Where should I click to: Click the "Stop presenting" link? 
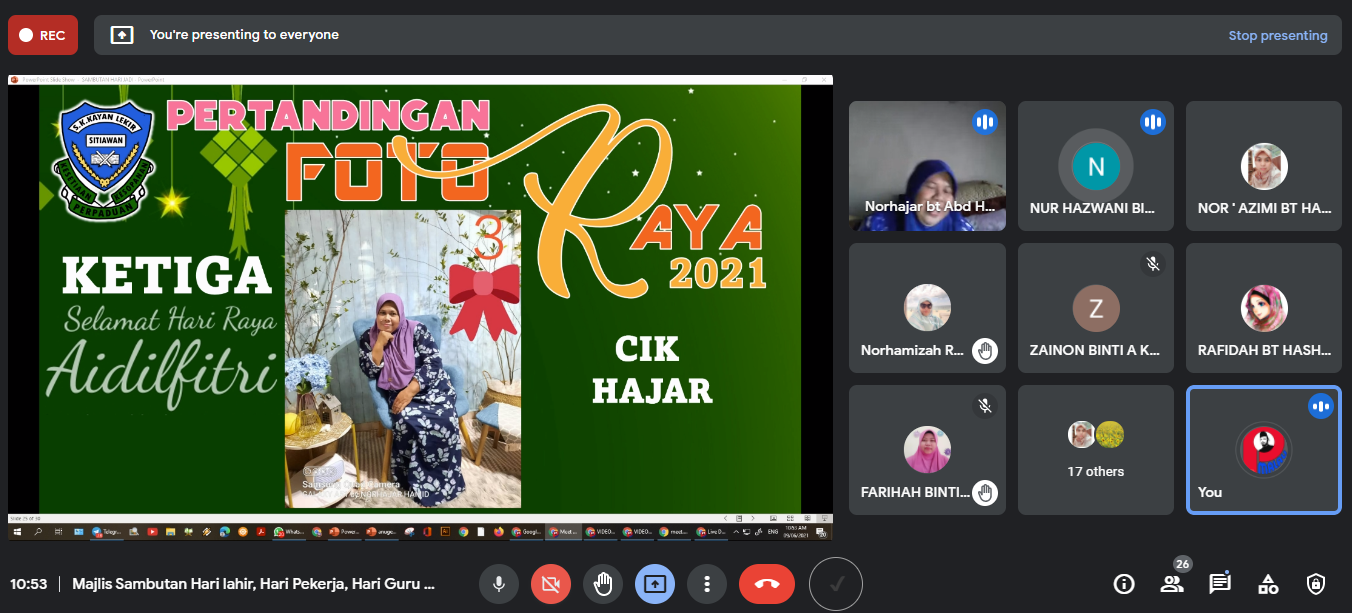[1279, 34]
